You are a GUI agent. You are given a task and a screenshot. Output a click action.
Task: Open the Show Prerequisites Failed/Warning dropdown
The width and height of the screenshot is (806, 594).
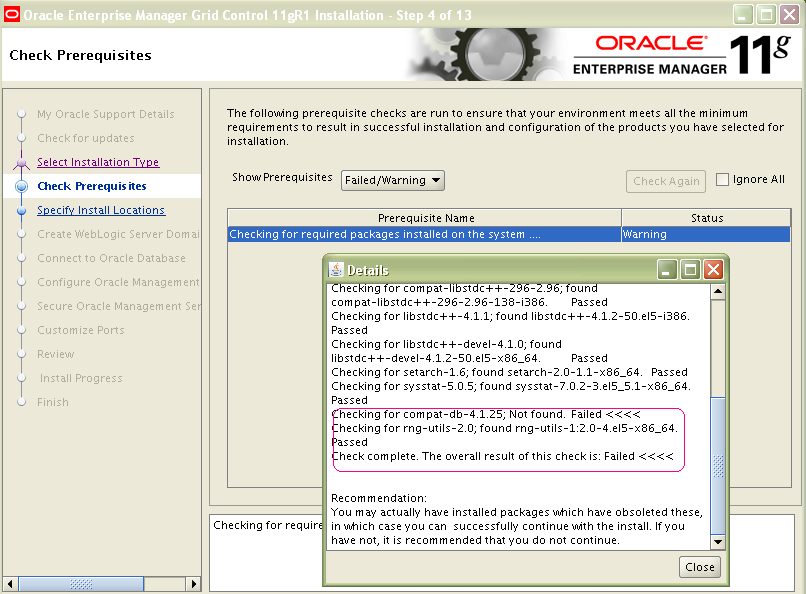click(x=393, y=181)
